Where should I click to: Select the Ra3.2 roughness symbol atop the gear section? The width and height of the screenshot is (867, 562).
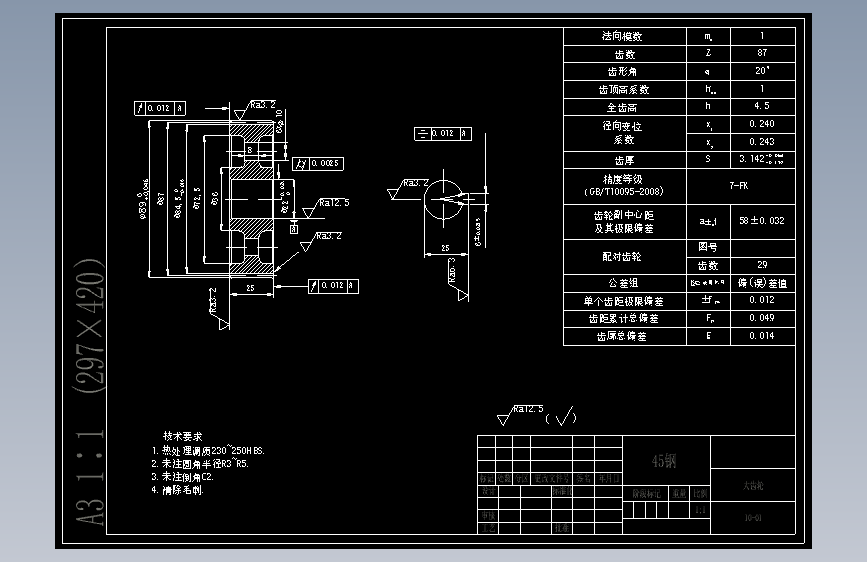(254, 109)
